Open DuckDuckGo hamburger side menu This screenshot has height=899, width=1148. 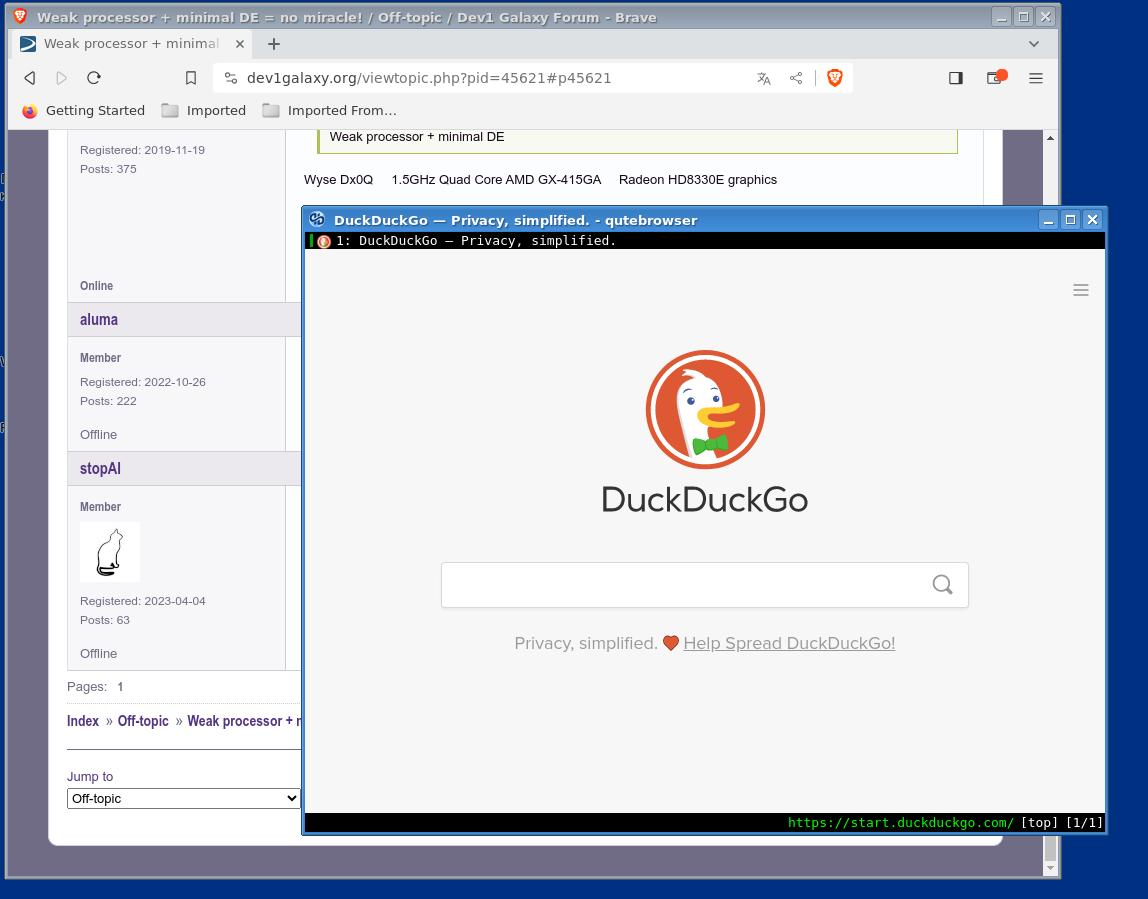(1081, 290)
